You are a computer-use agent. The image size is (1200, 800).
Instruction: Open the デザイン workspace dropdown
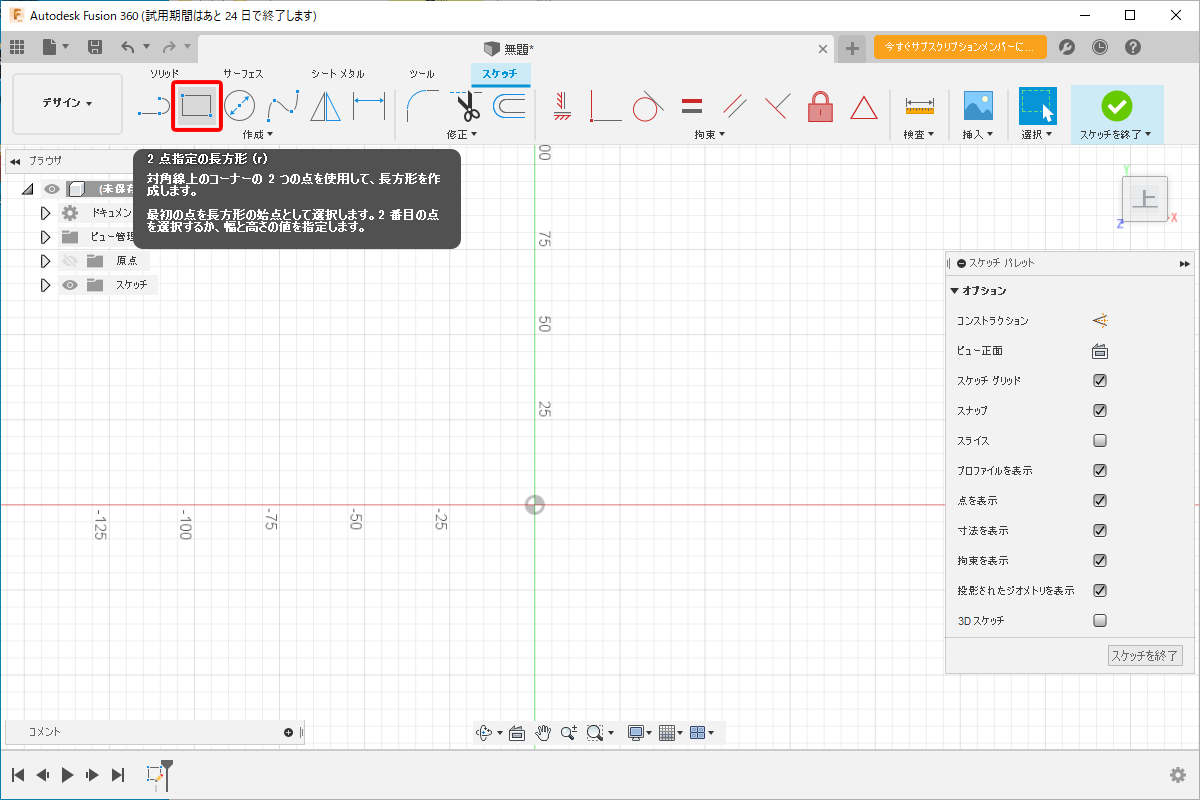(x=67, y=104)
